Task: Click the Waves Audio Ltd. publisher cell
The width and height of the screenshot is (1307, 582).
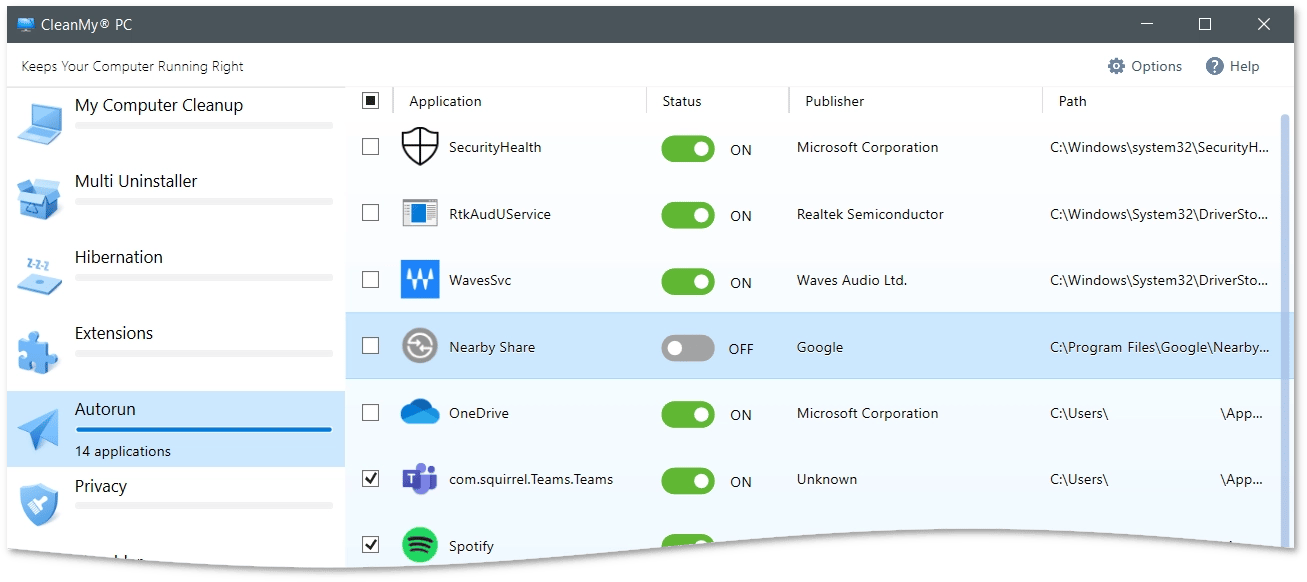Action: [852, 280]
